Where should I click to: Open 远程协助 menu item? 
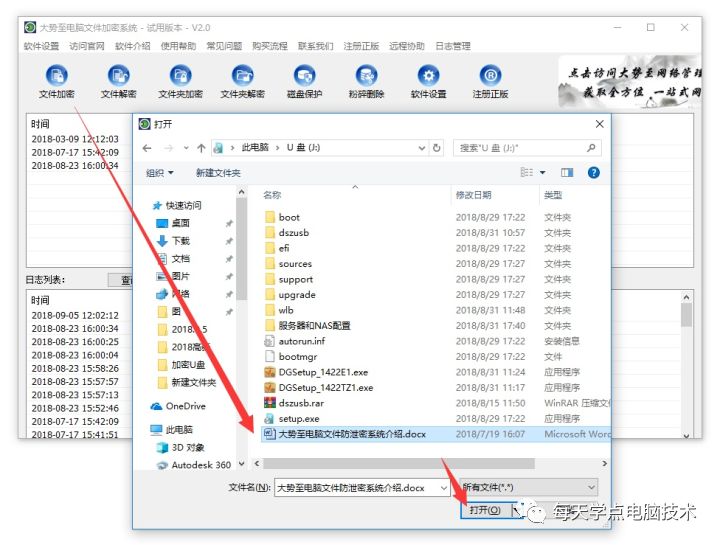(x=407, y=46)
